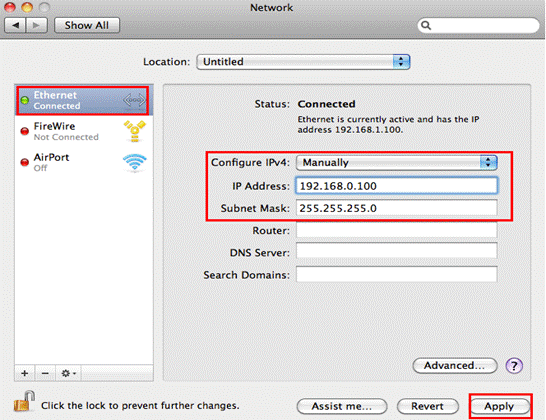
Task: Open the Configure IPv4 dropdown
Action: click(x=397, y=163)
